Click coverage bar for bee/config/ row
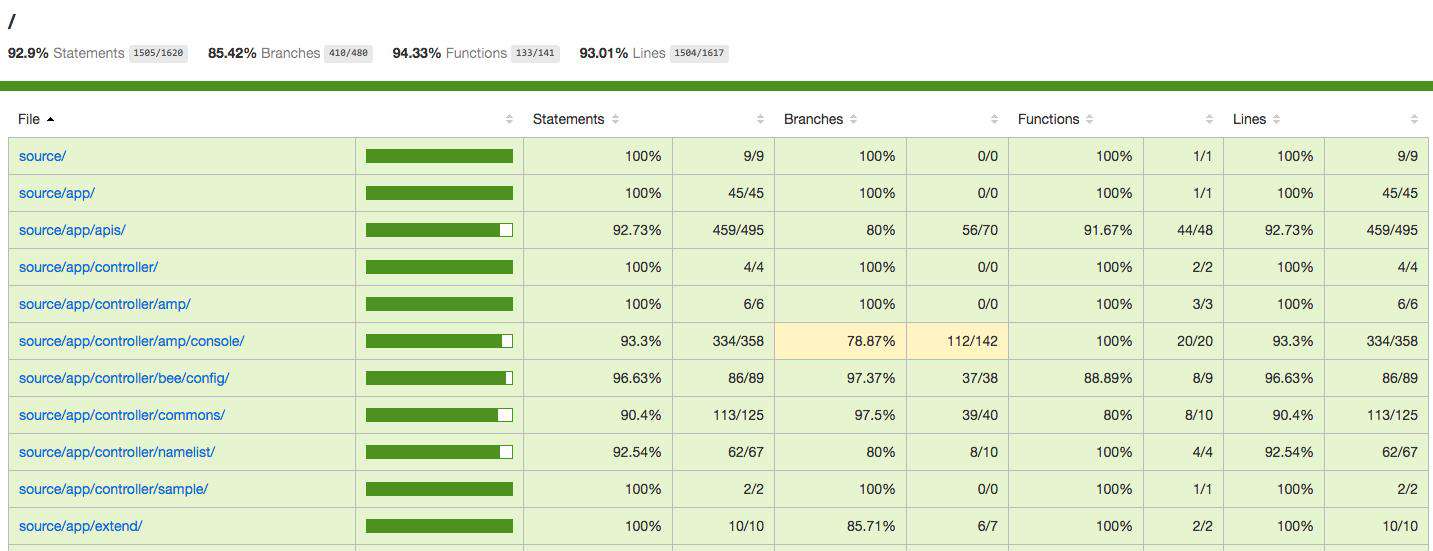Screen dimensions: 1433x551 click(x=439, y=378)
